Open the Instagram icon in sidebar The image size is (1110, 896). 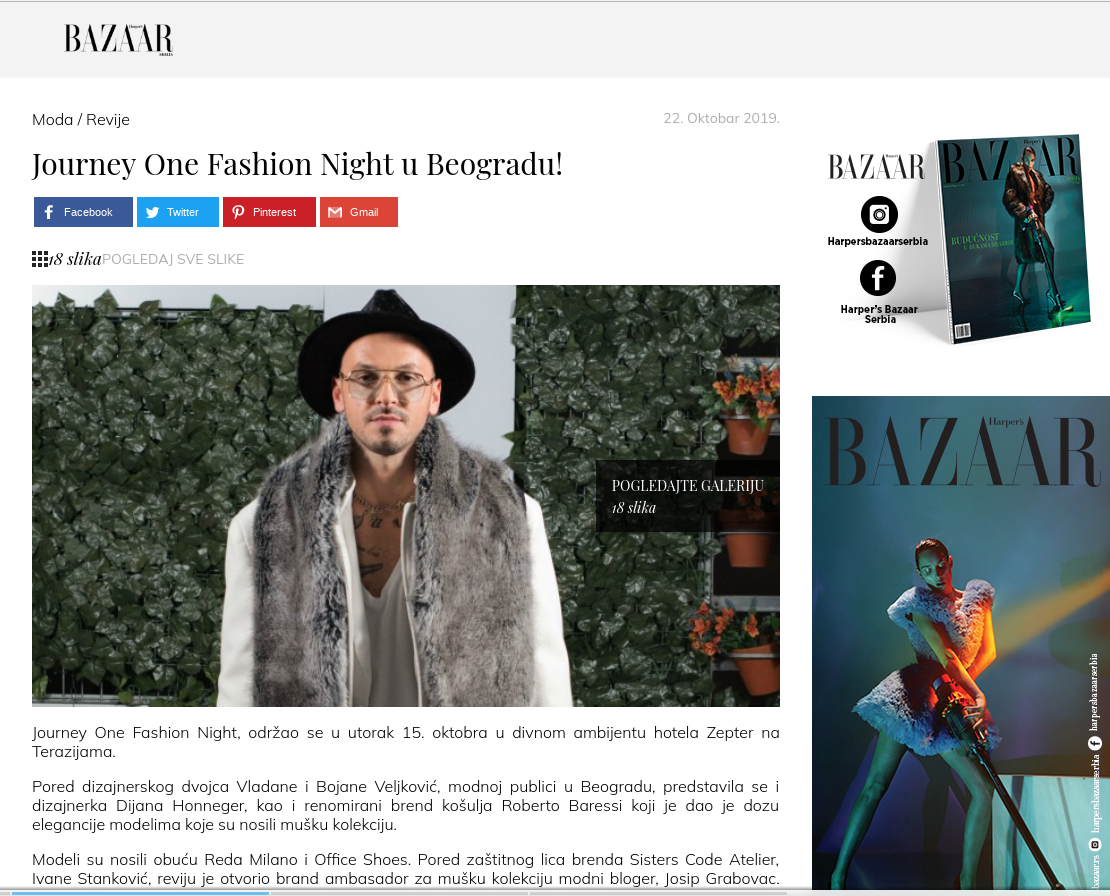pos(879,214)
